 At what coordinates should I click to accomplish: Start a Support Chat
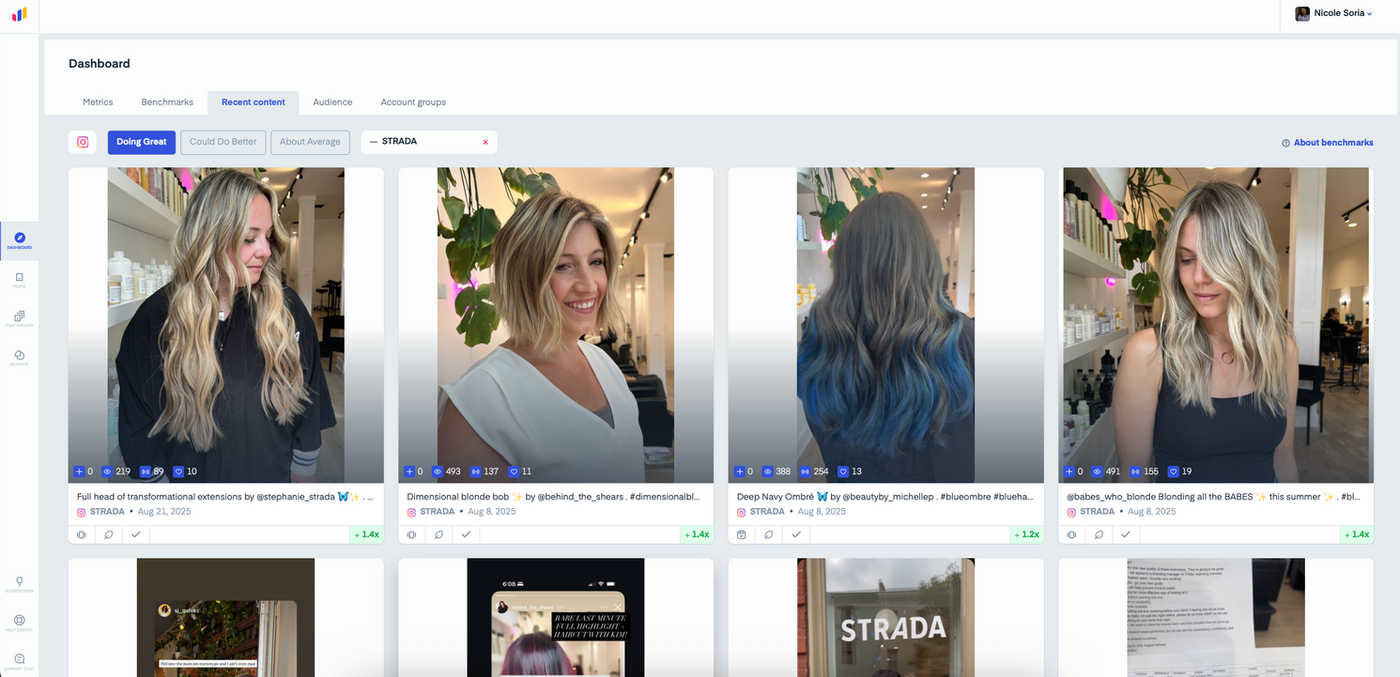tap(19, 661)
